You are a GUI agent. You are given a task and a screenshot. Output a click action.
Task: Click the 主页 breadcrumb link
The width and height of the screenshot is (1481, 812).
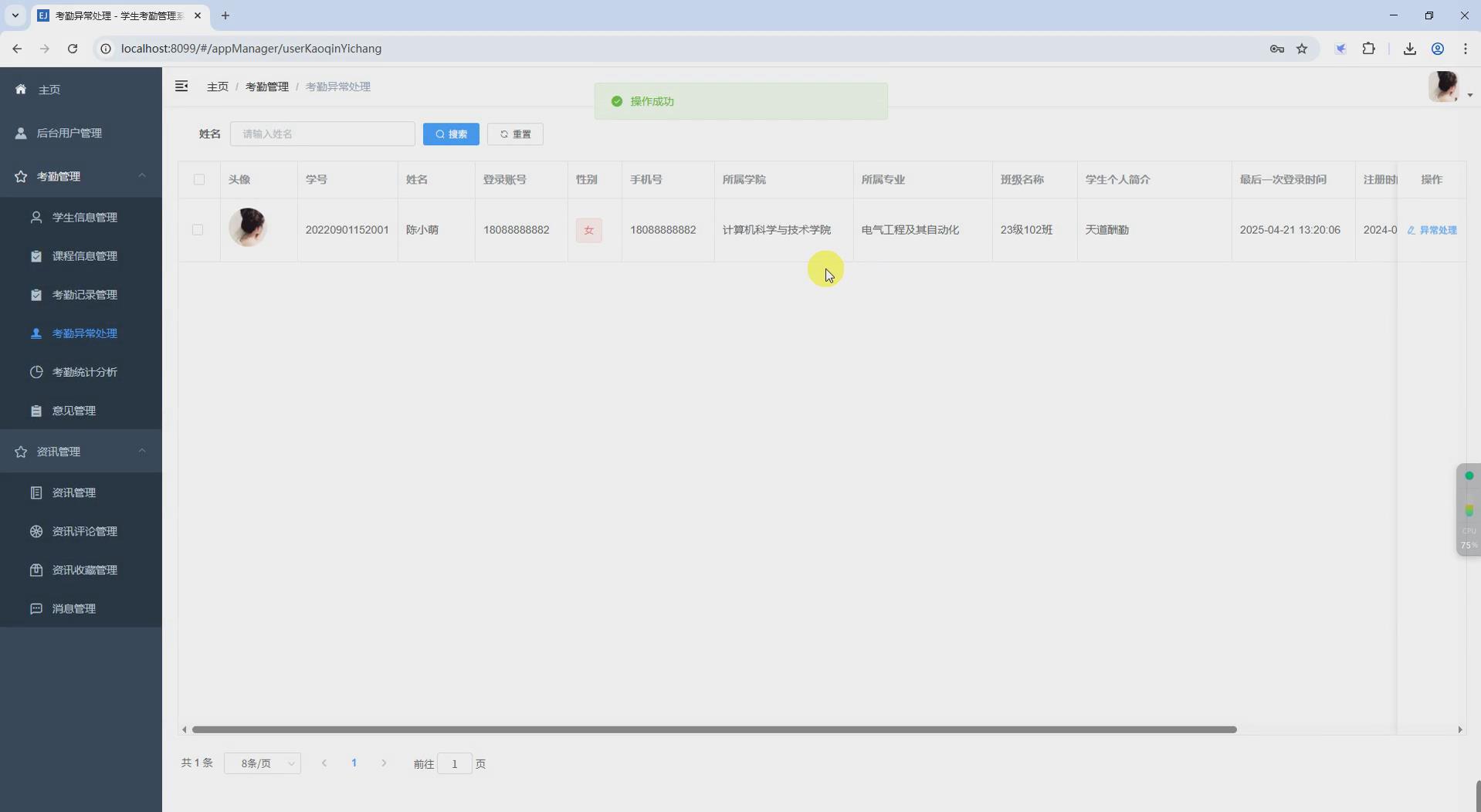click(218, 86)
